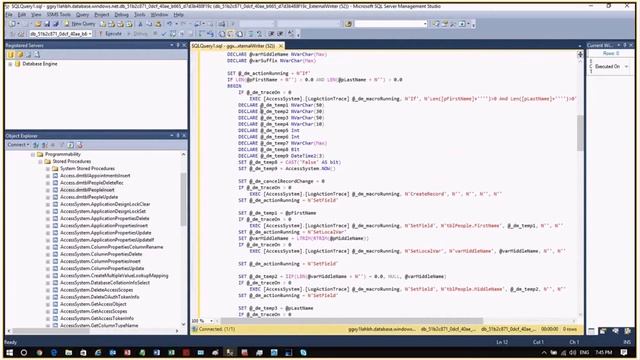Viewport: 640px width, 360px height.
Task: Select Access.dmtblPeopleDeleteRec stored procedure
Action: click(x=92, y=183)
